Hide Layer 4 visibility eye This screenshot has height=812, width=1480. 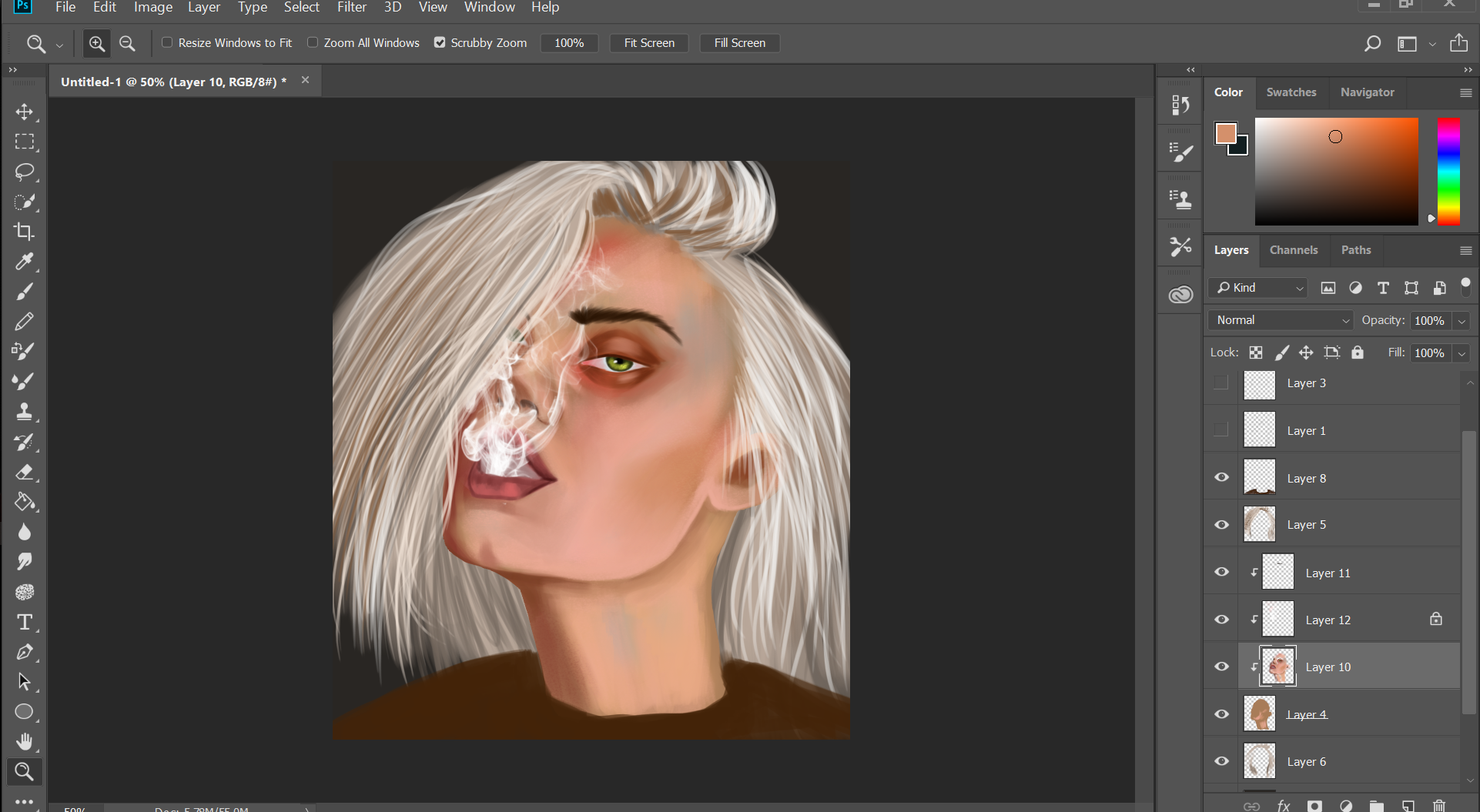coord(1221,714)
